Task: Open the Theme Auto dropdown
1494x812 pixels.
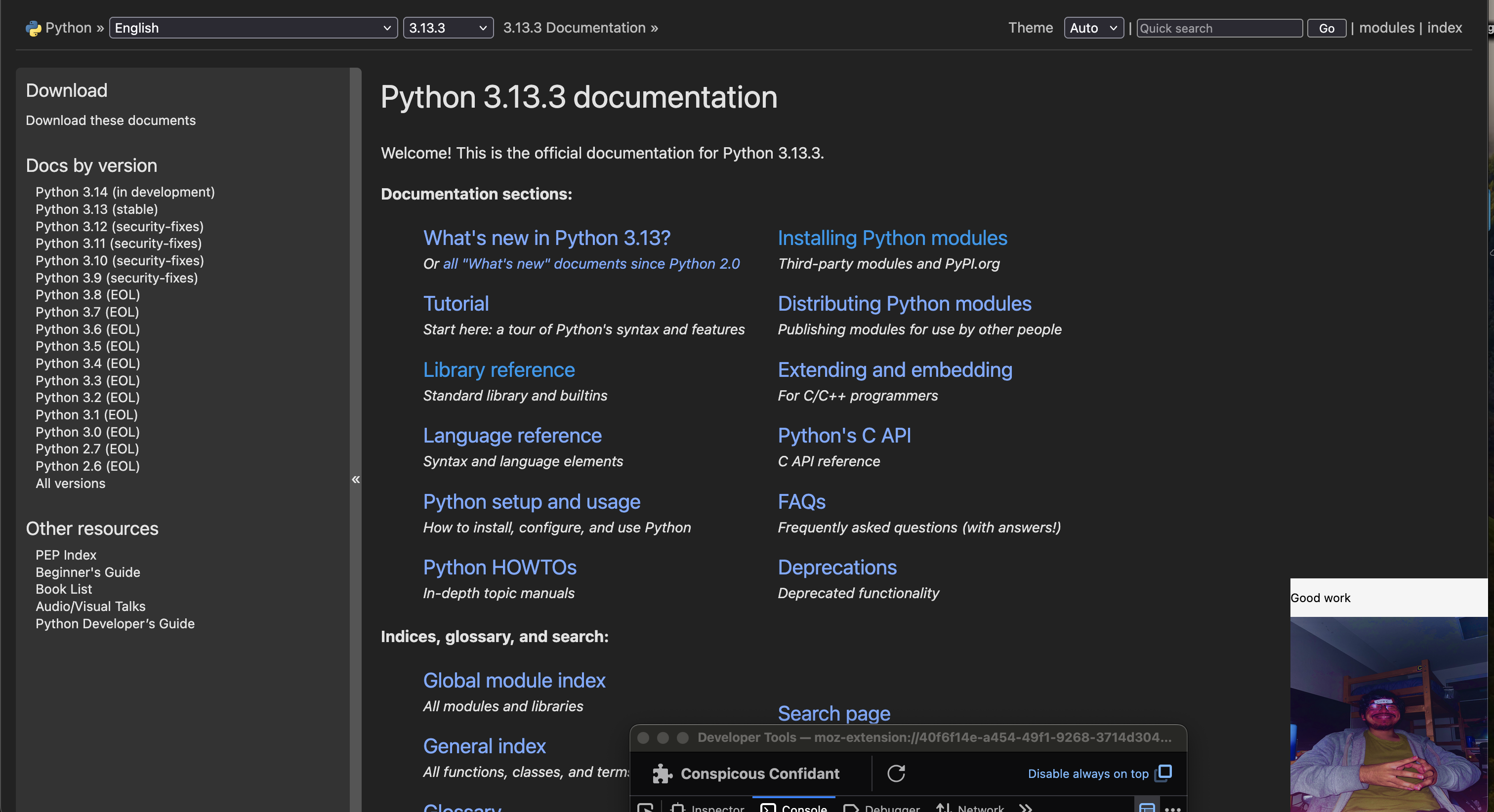Action: [1093, 28]
